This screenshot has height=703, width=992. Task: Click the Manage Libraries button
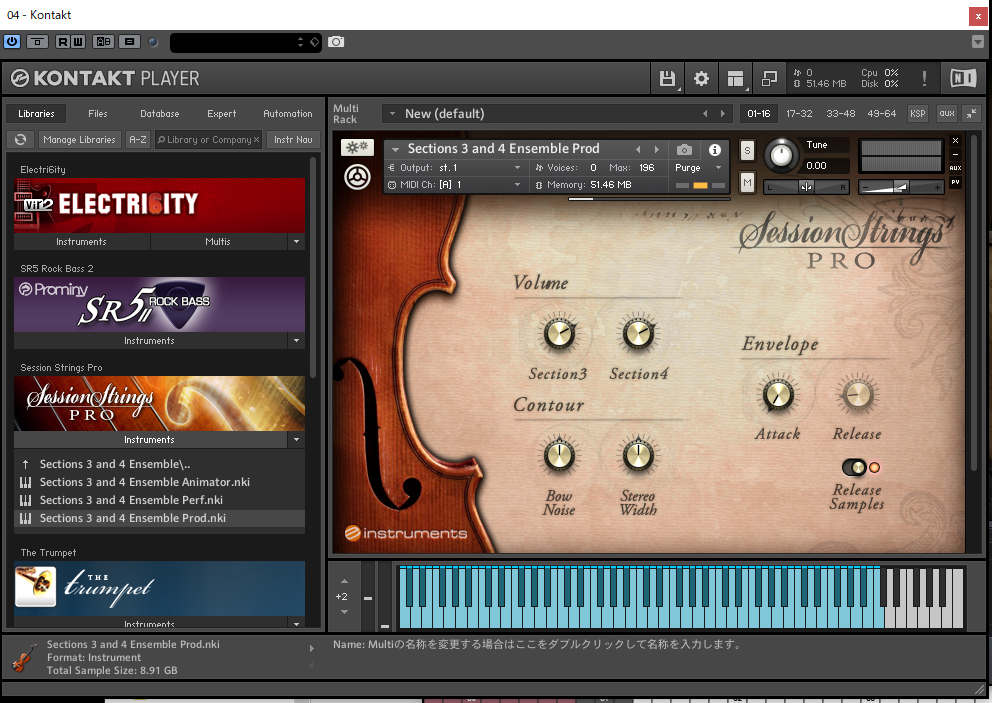tap(80, 140)
